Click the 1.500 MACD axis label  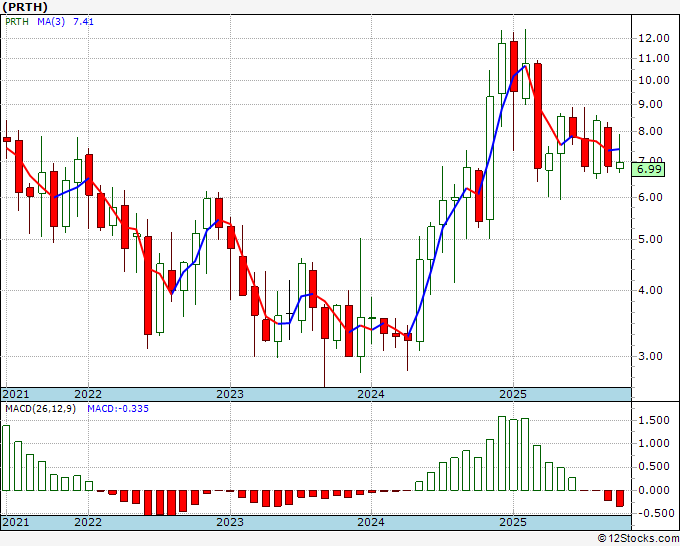pos(654,420)
